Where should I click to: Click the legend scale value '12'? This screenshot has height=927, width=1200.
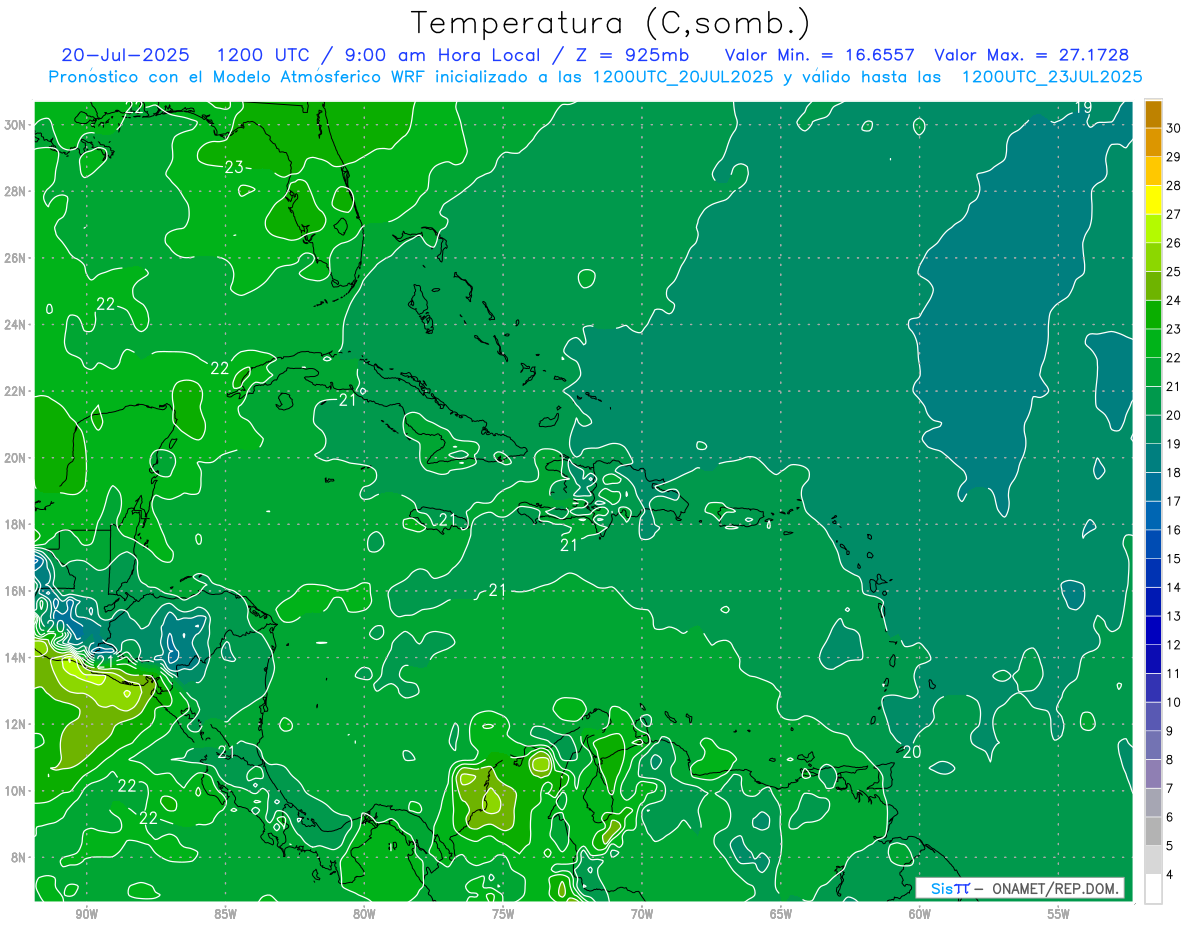coord(1174,645)
